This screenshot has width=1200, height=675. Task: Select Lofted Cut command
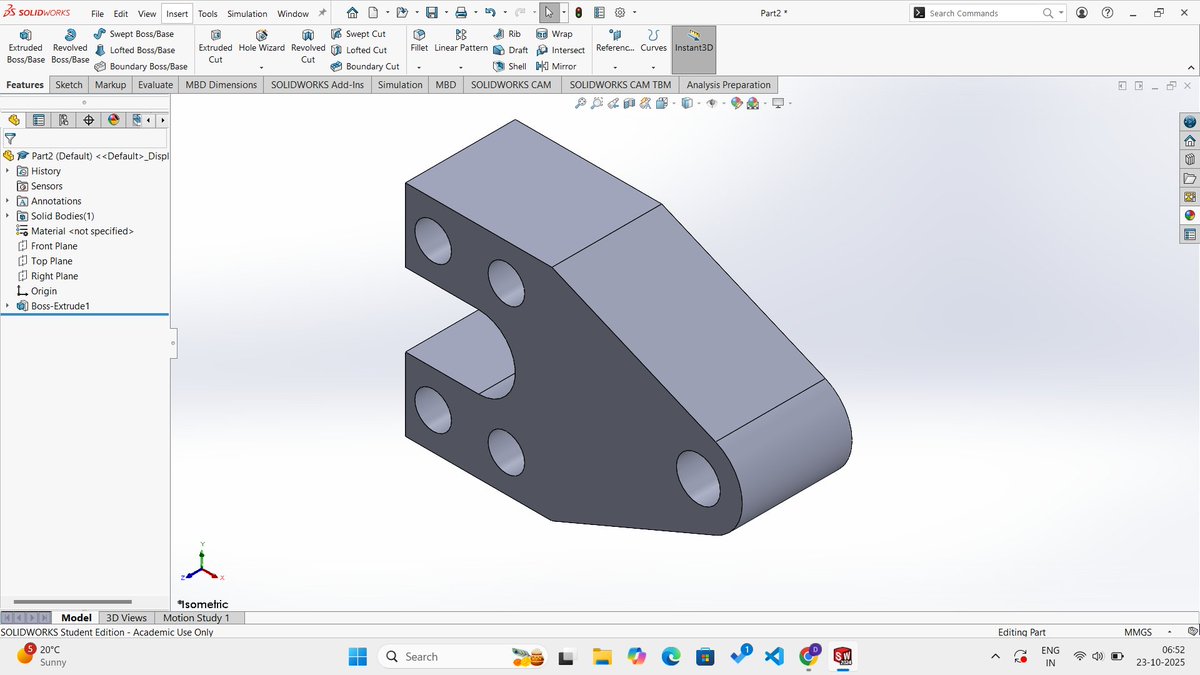click(359, 50)
